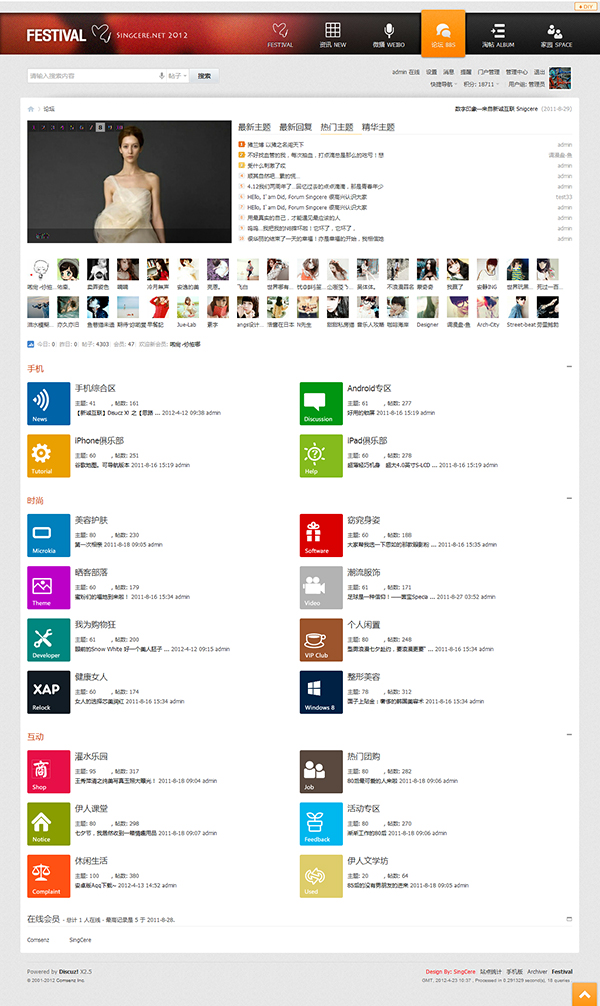Open the green Discussion forum tile
The height and width of the screenshot is (1006, 600).
click(x=321, y=404)
